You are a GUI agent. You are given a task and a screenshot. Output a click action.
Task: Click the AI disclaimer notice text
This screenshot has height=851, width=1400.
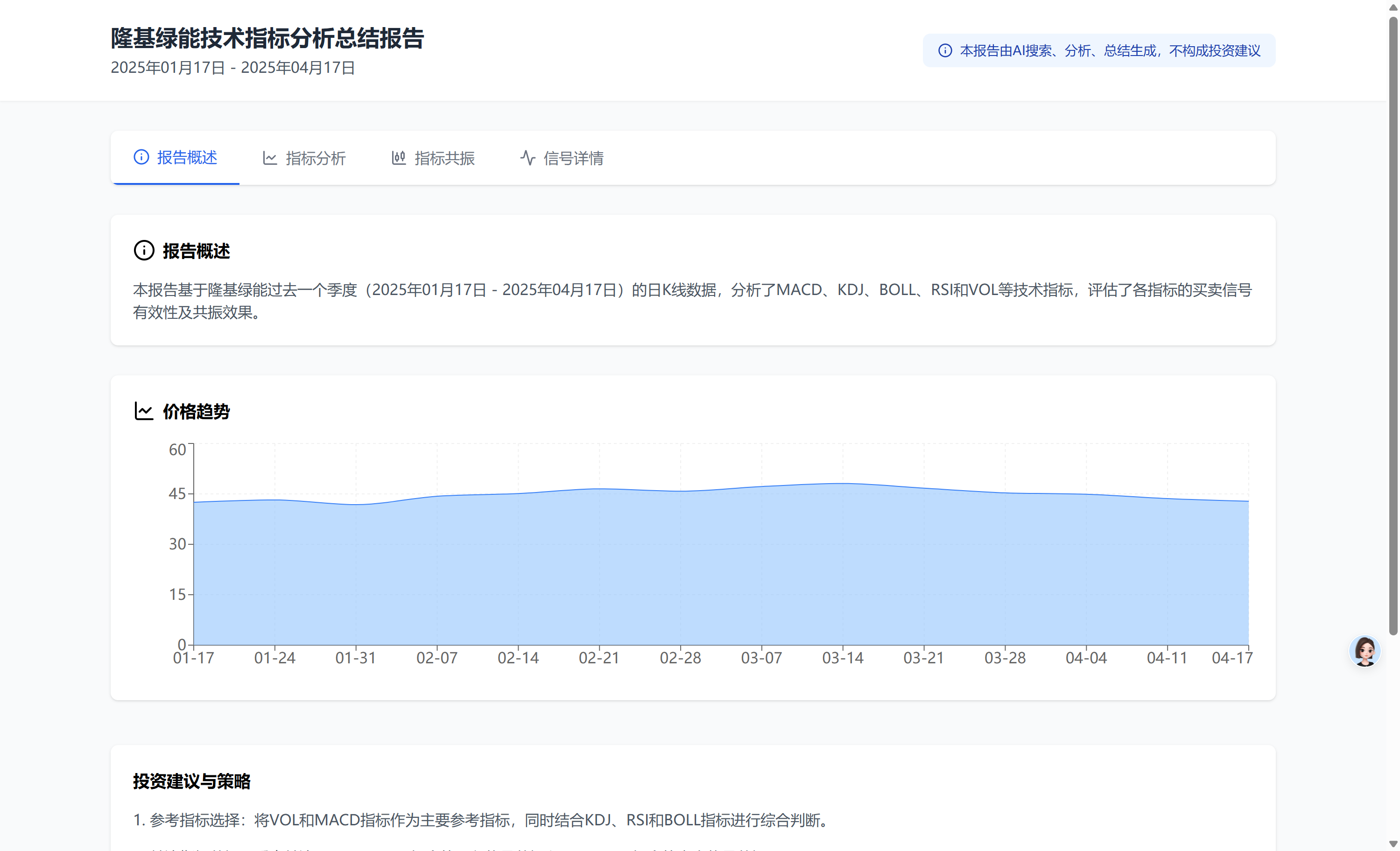pyautogui.click(x=1110, y=50)
